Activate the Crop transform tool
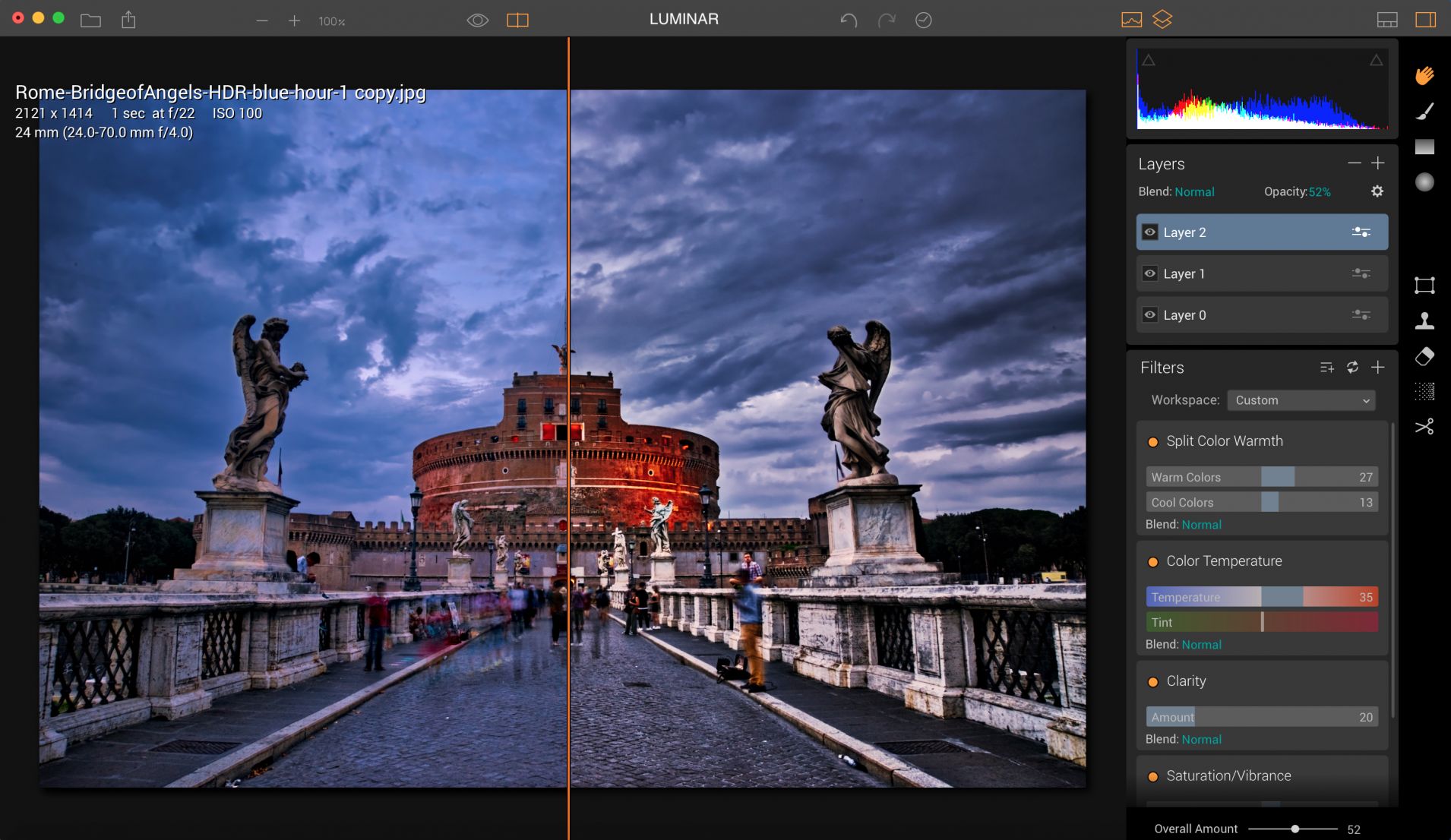1451x840 pixels. pyautogui.click(x=1424, y=286)
